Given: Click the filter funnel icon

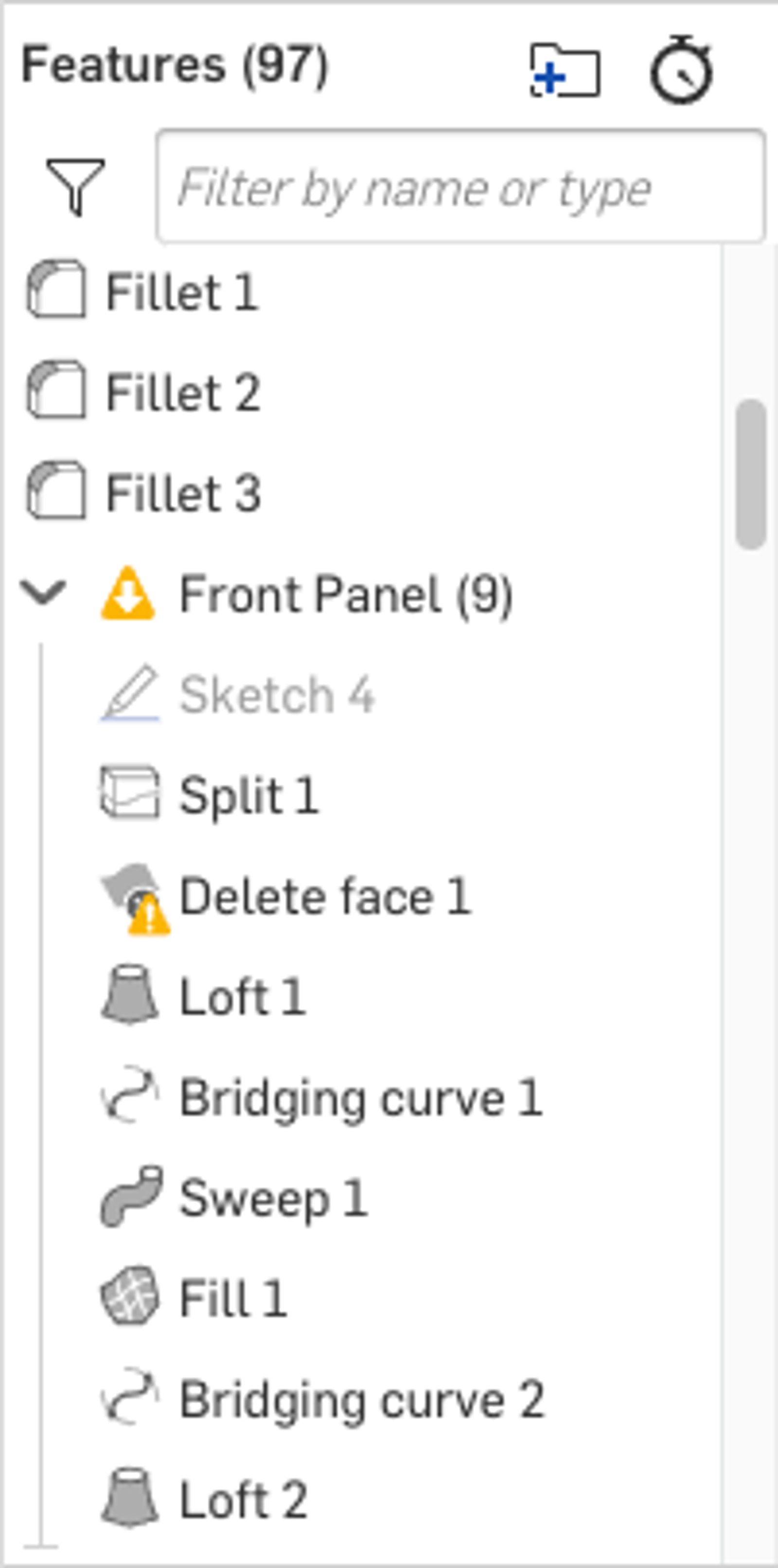Looking at the screenshot, I should click(x=75, y=186).
